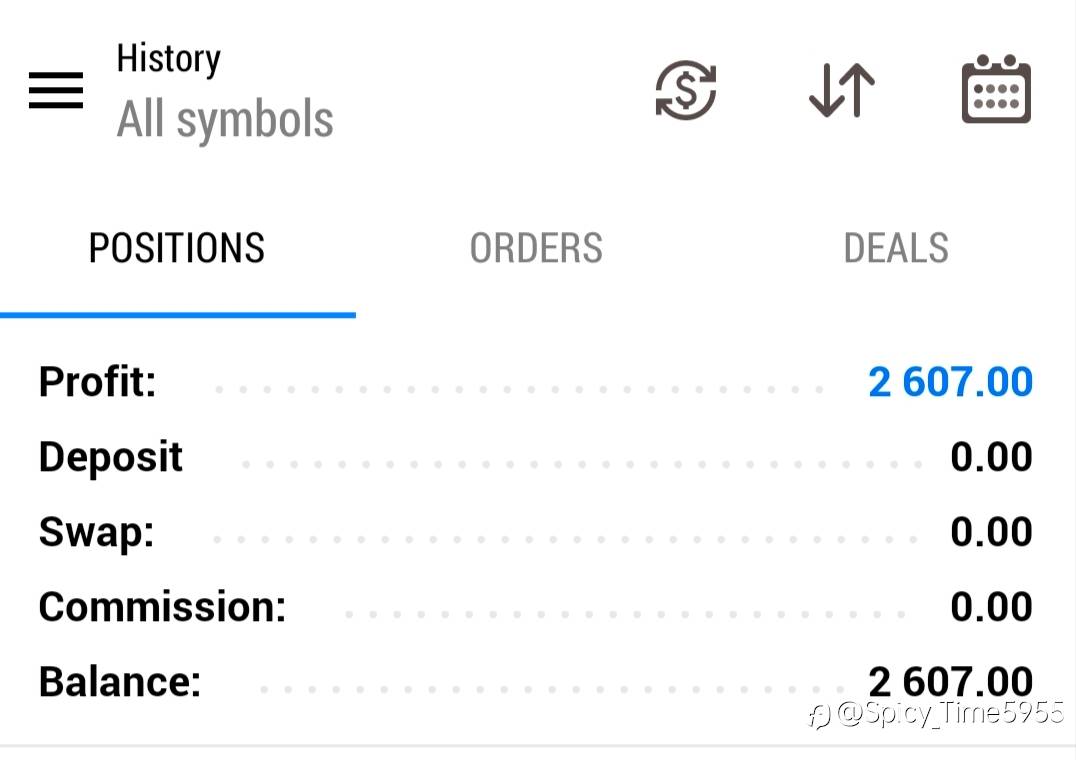This screenshot has height=760, width=1076.
Task: Switch to the DEALS tab
Action: [x=896, y=248]
